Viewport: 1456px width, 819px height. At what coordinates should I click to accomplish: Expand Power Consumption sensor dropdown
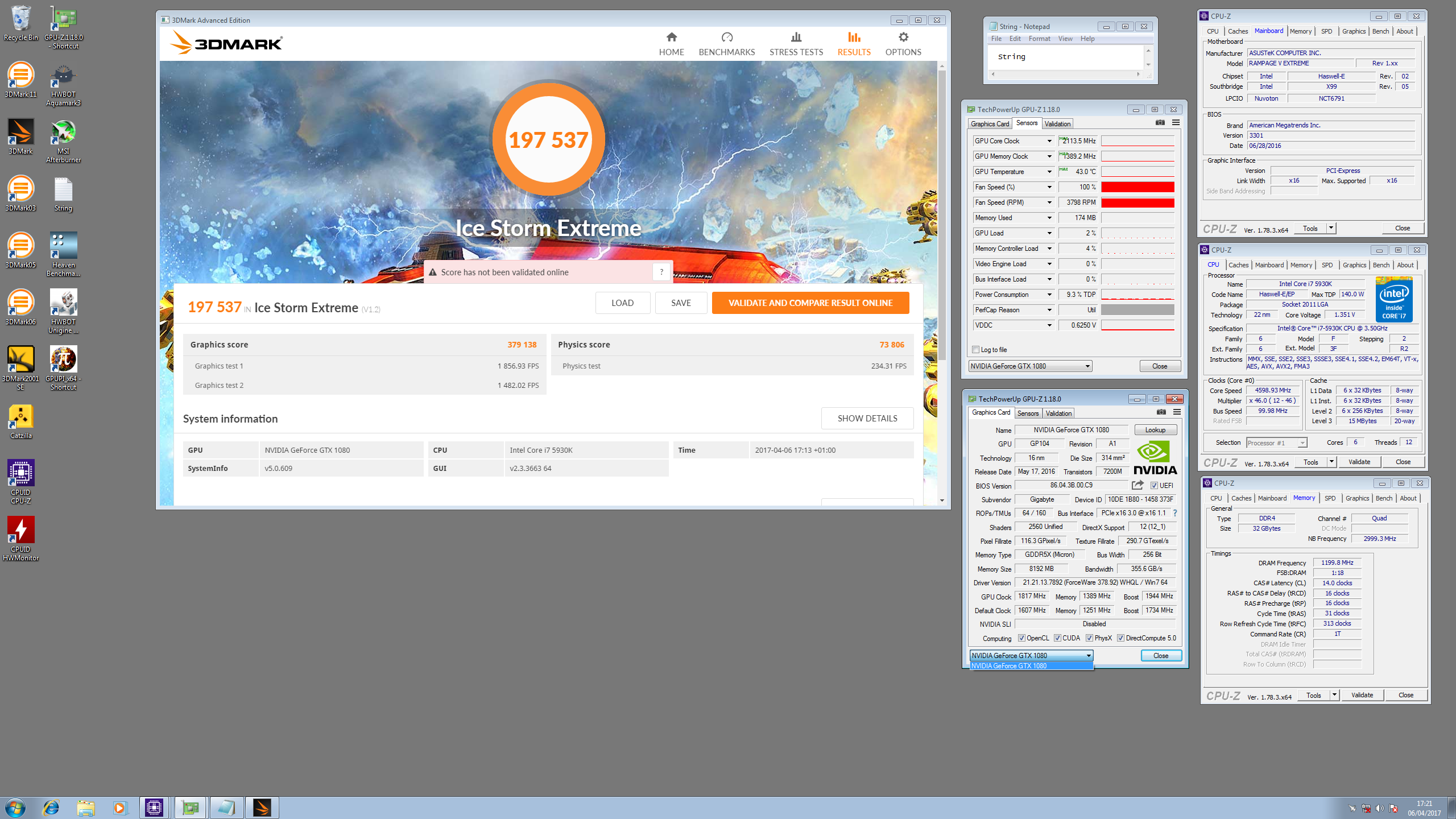click(x=1049, y=295)
